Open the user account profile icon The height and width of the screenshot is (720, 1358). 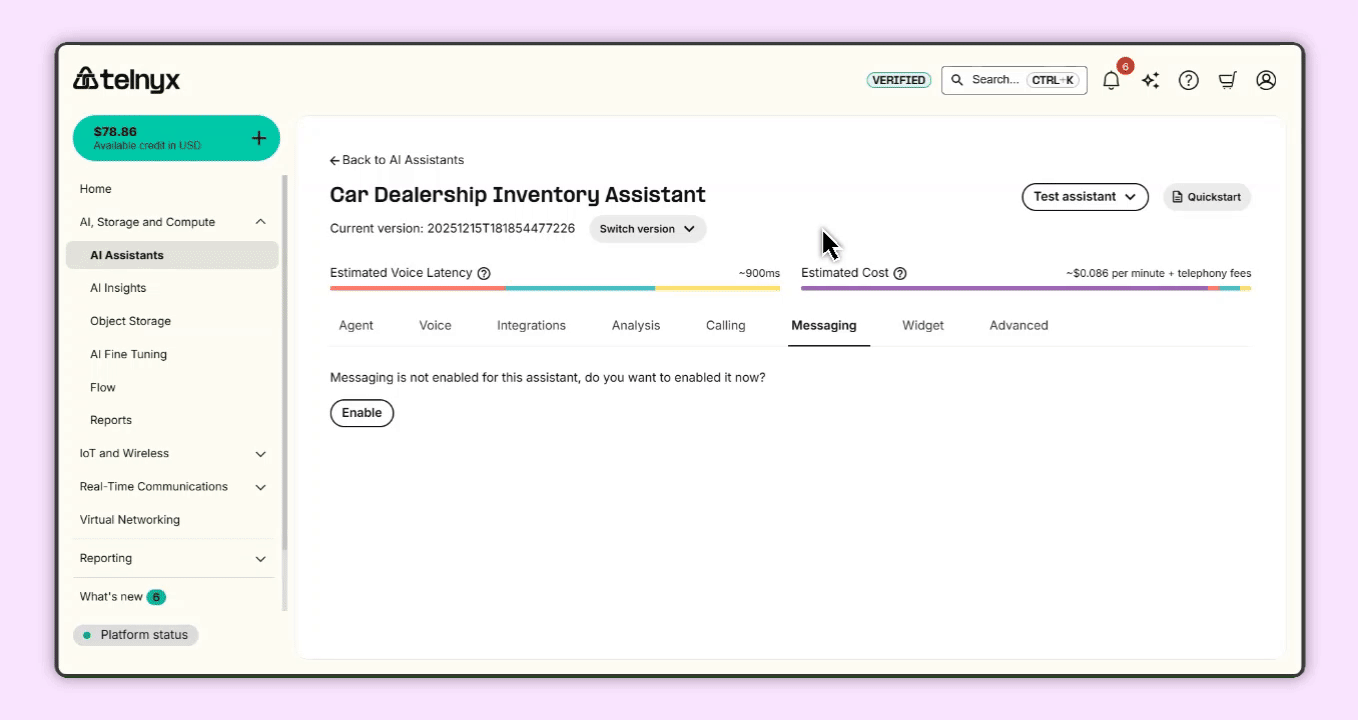[x=1266, y=80]
